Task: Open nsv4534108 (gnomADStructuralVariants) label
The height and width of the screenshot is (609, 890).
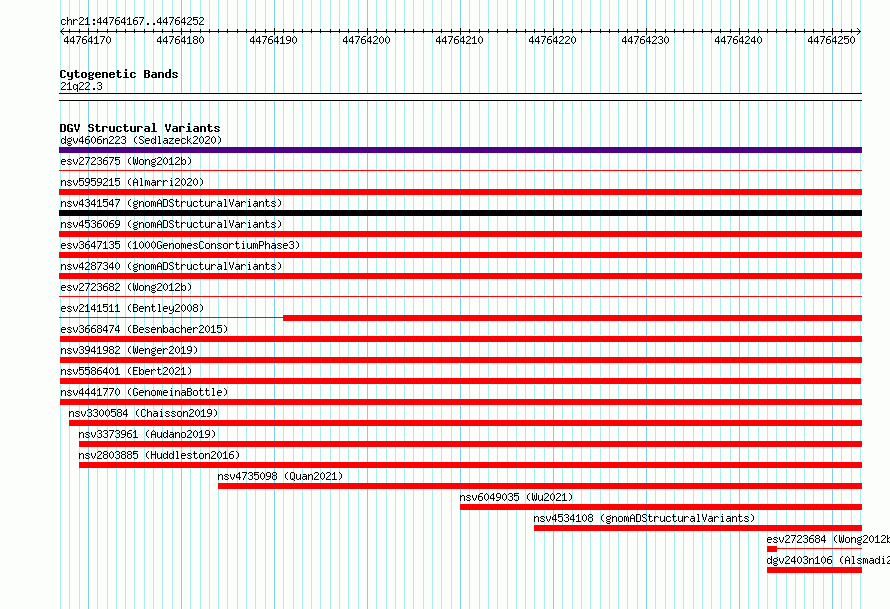Action: [x=644, y=518]
